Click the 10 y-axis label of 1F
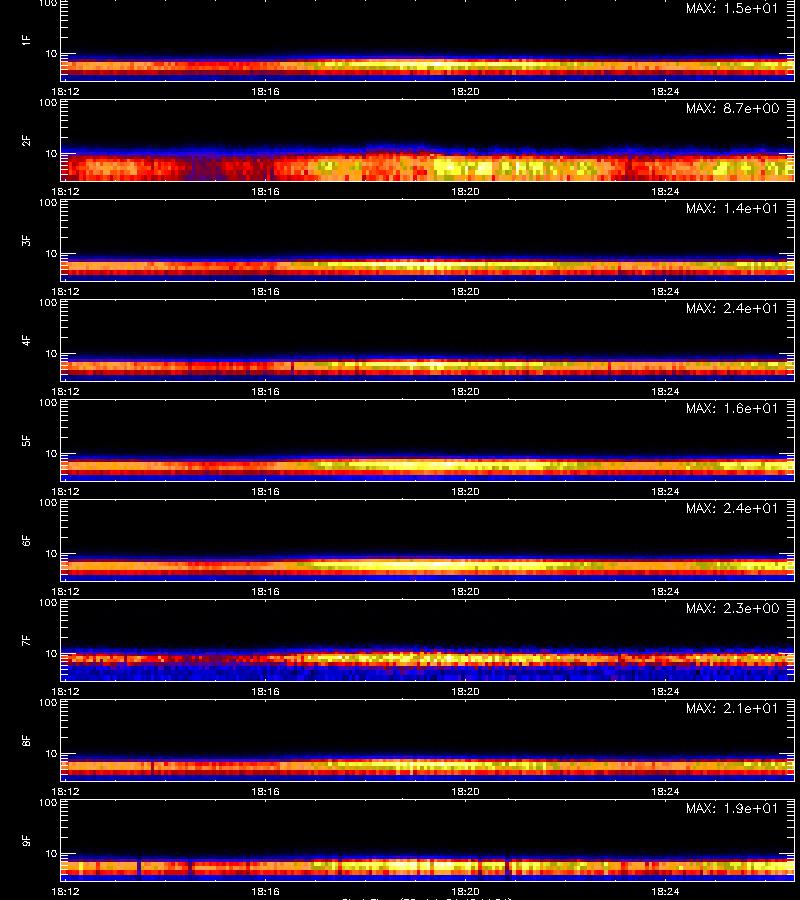The width and height of the screenshot is (800, 900). pyautogui.click(x=52, y=53)
